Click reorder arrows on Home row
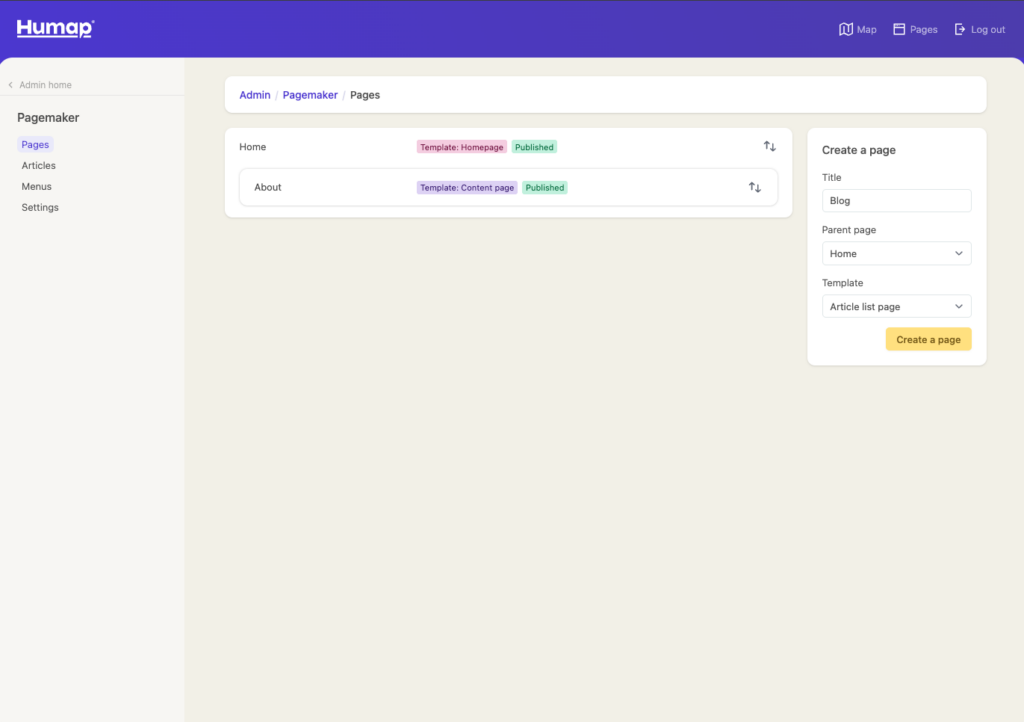 (769, 146)
